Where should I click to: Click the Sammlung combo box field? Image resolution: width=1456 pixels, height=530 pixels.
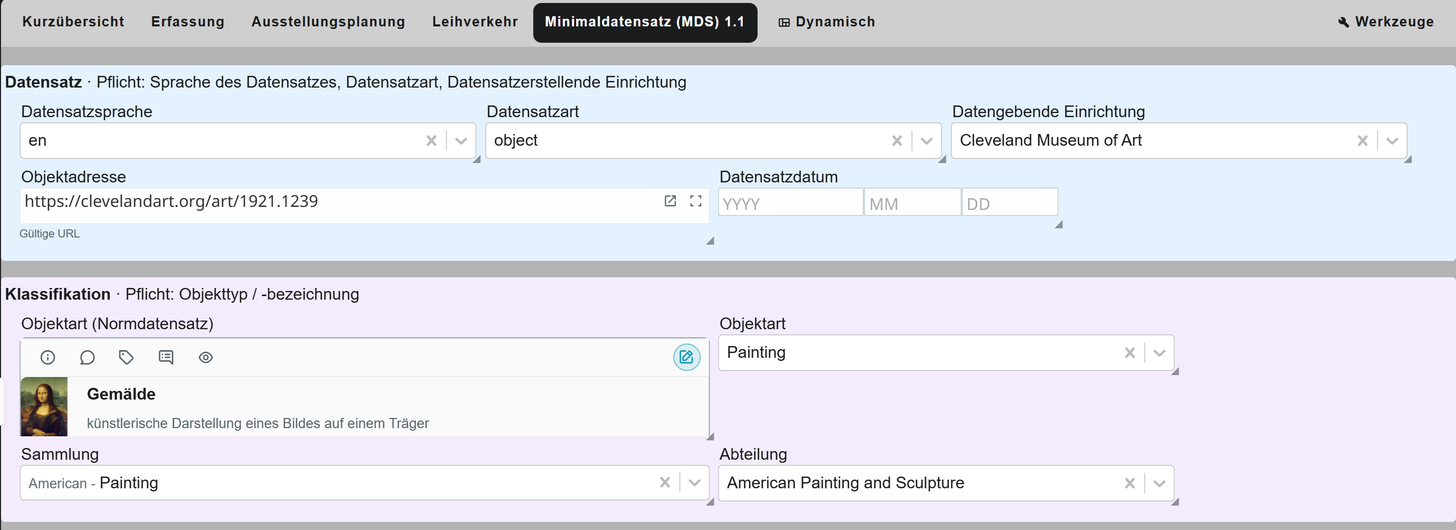(x=364, y=483)
